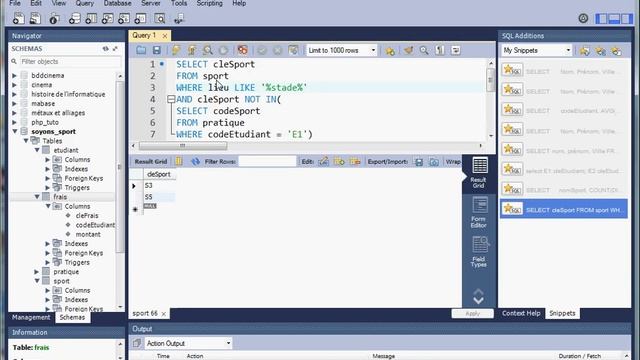640x360 pixels.
Task: Open My Snippets category dropdown
Action: coord(536,50)
